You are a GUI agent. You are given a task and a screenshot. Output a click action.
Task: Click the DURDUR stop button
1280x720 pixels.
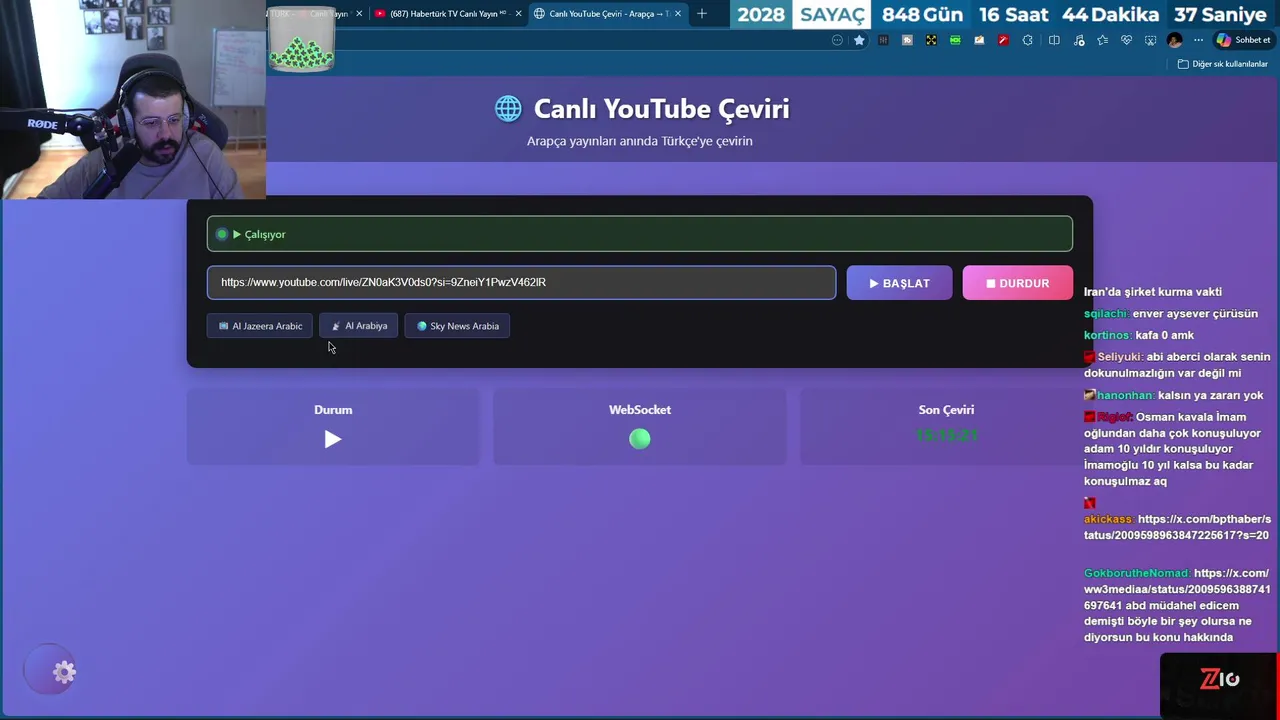tap(1017, 283)
